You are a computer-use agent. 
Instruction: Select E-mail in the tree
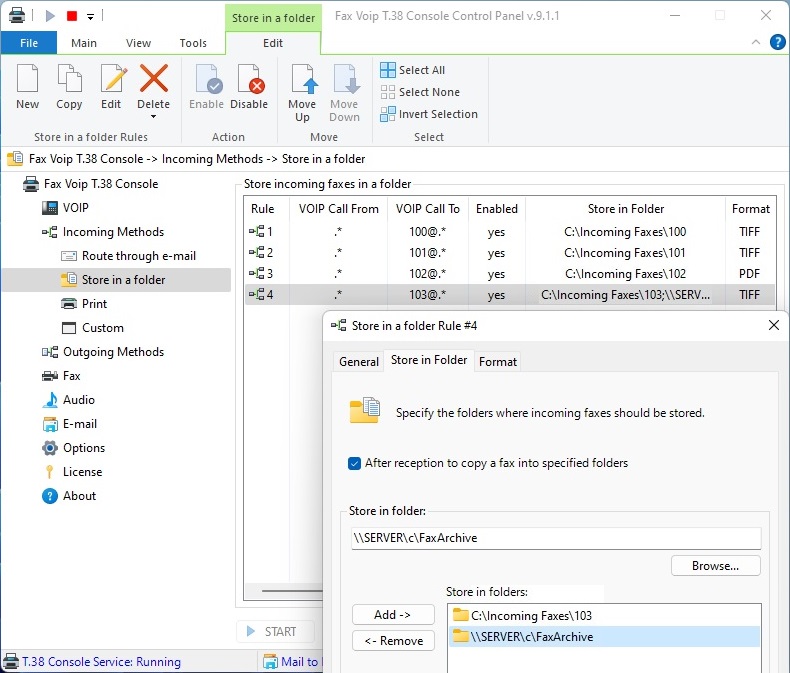coord(70,424)
